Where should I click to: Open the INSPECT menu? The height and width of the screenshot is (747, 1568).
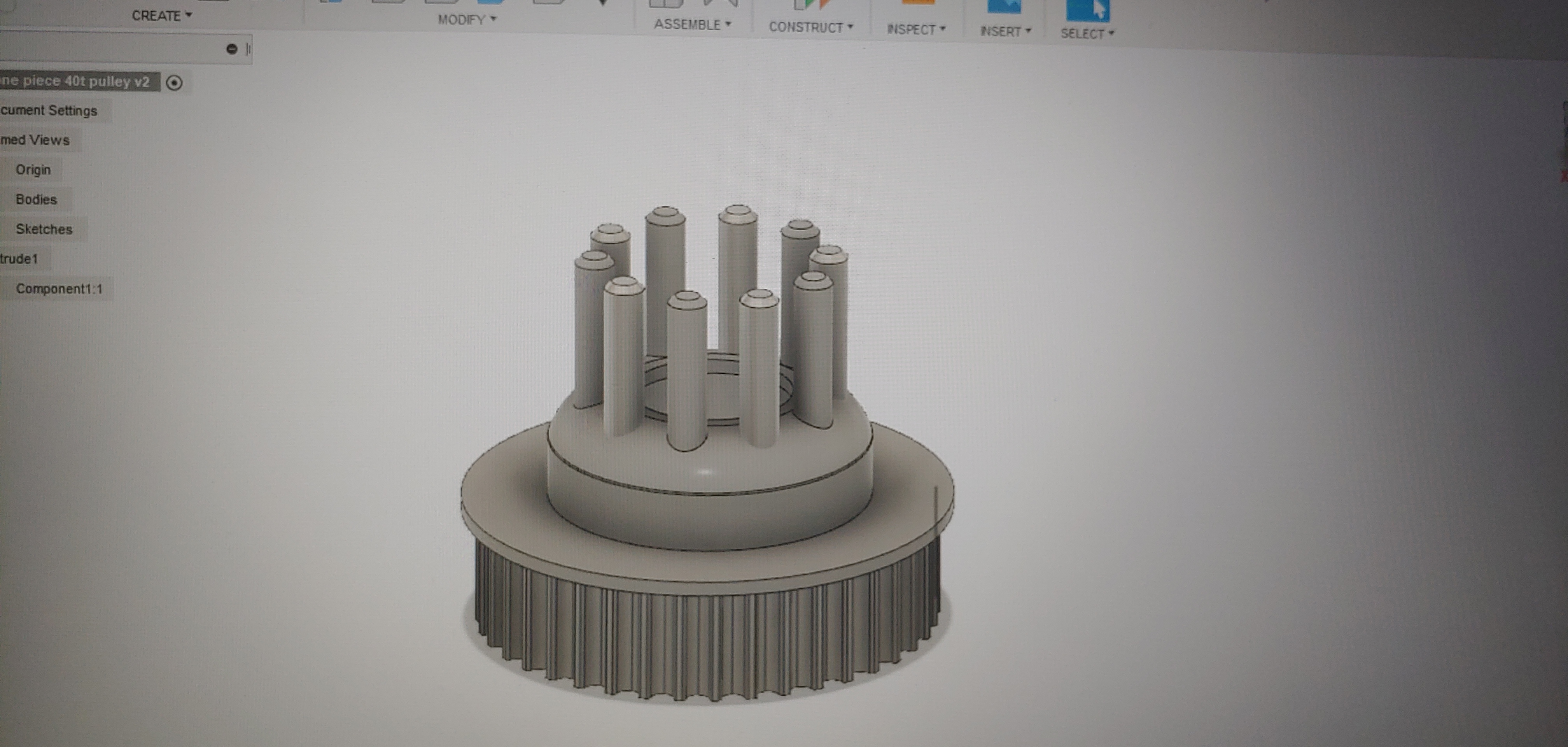pos(916,29)
